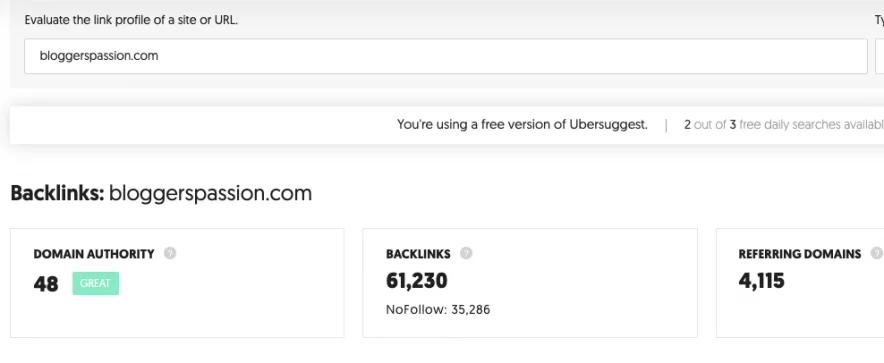Click the green GREAT badge

pyautogui.click(x=95, y=283)
